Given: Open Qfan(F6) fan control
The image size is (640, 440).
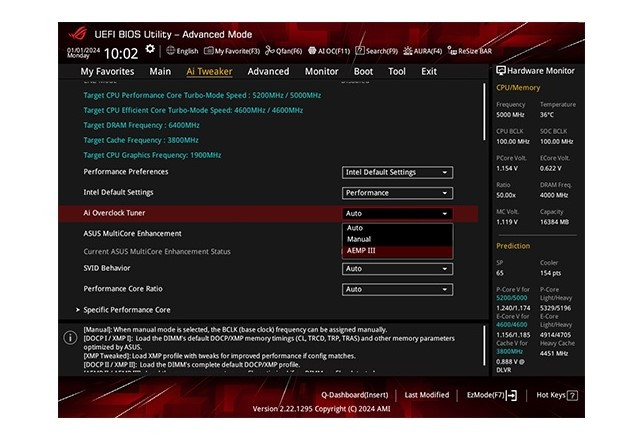Looking at the screenshot, I should [283, 51].
